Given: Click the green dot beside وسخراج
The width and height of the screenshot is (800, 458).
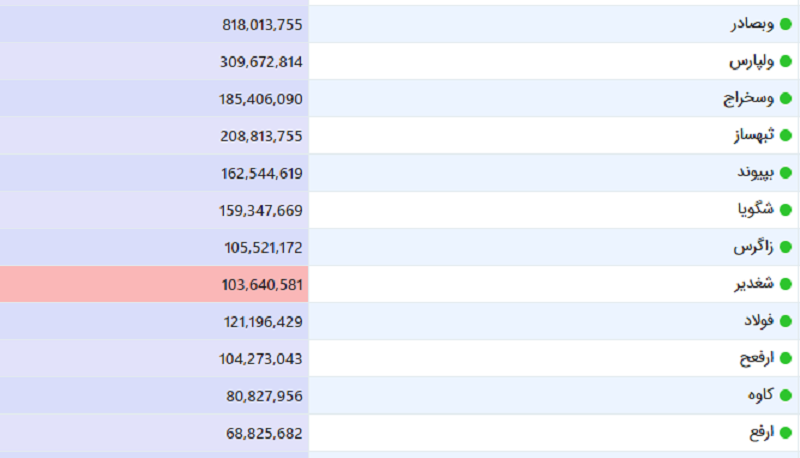Looking at the screenshot, I should tap(786, 98).
